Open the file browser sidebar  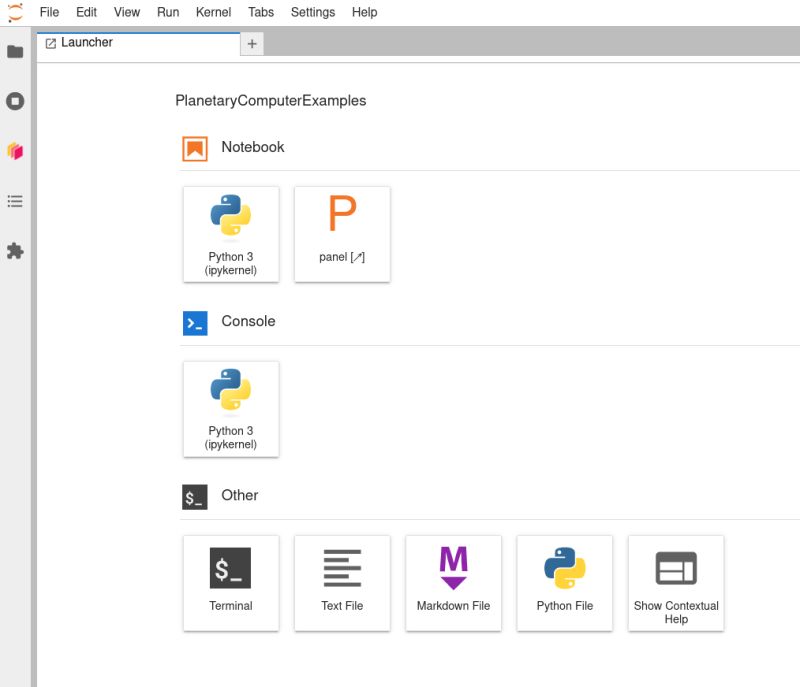point(15,51)
